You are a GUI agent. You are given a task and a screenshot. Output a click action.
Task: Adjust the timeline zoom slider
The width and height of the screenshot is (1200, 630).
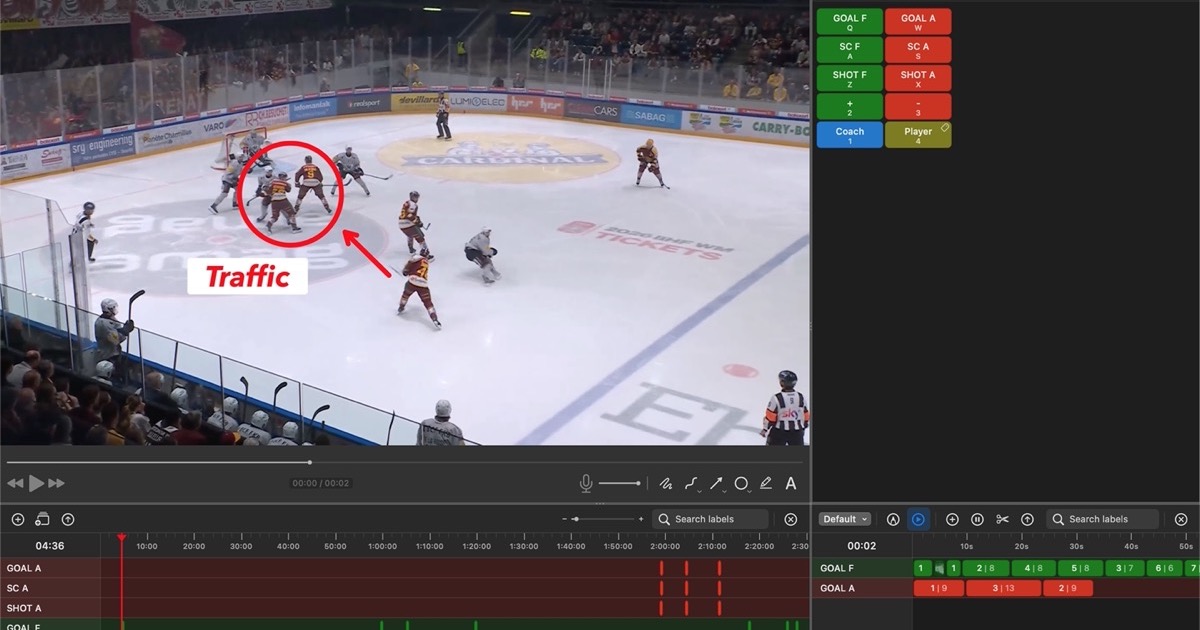click(602, 519)
